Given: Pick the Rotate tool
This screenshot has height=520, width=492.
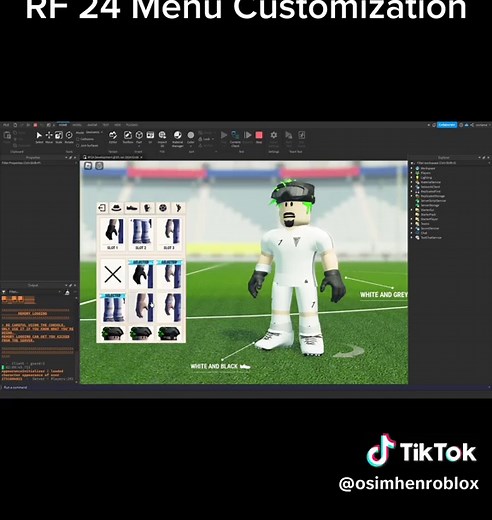Looking at the screenshot, I should (69, 137).
